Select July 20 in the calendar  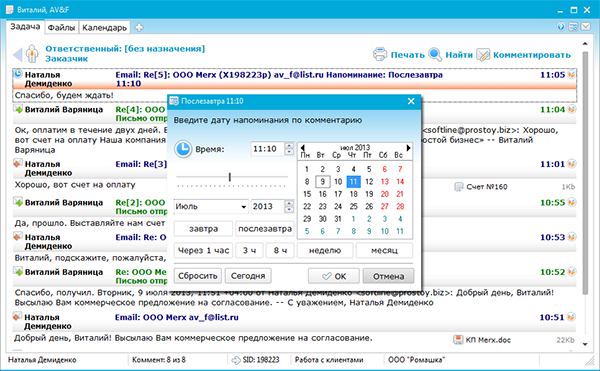(384, 194)
